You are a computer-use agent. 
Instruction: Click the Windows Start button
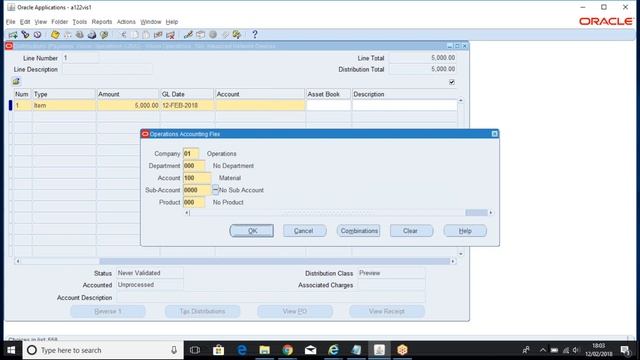(11, 350)
